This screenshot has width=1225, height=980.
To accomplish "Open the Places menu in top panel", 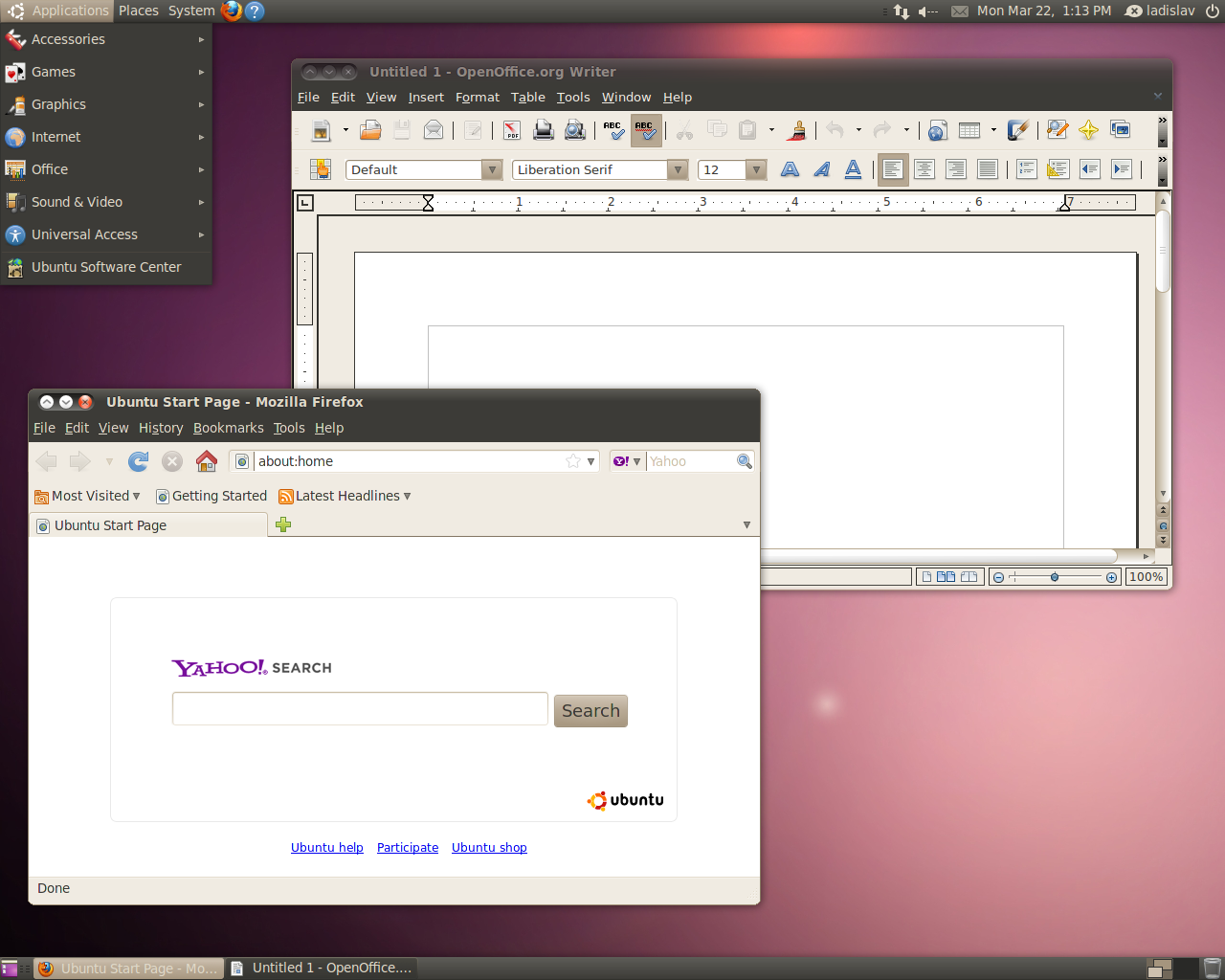I will tap(139, 11).
